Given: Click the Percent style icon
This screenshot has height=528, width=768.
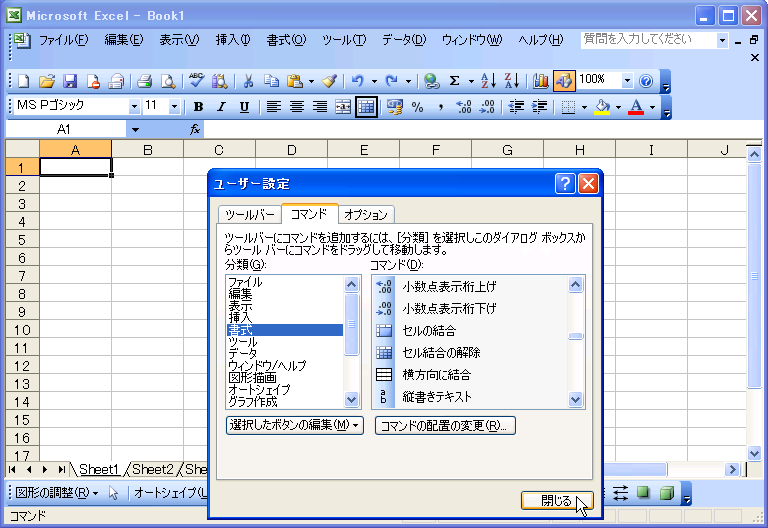Looking at the screenshot, I should [417, 107].
